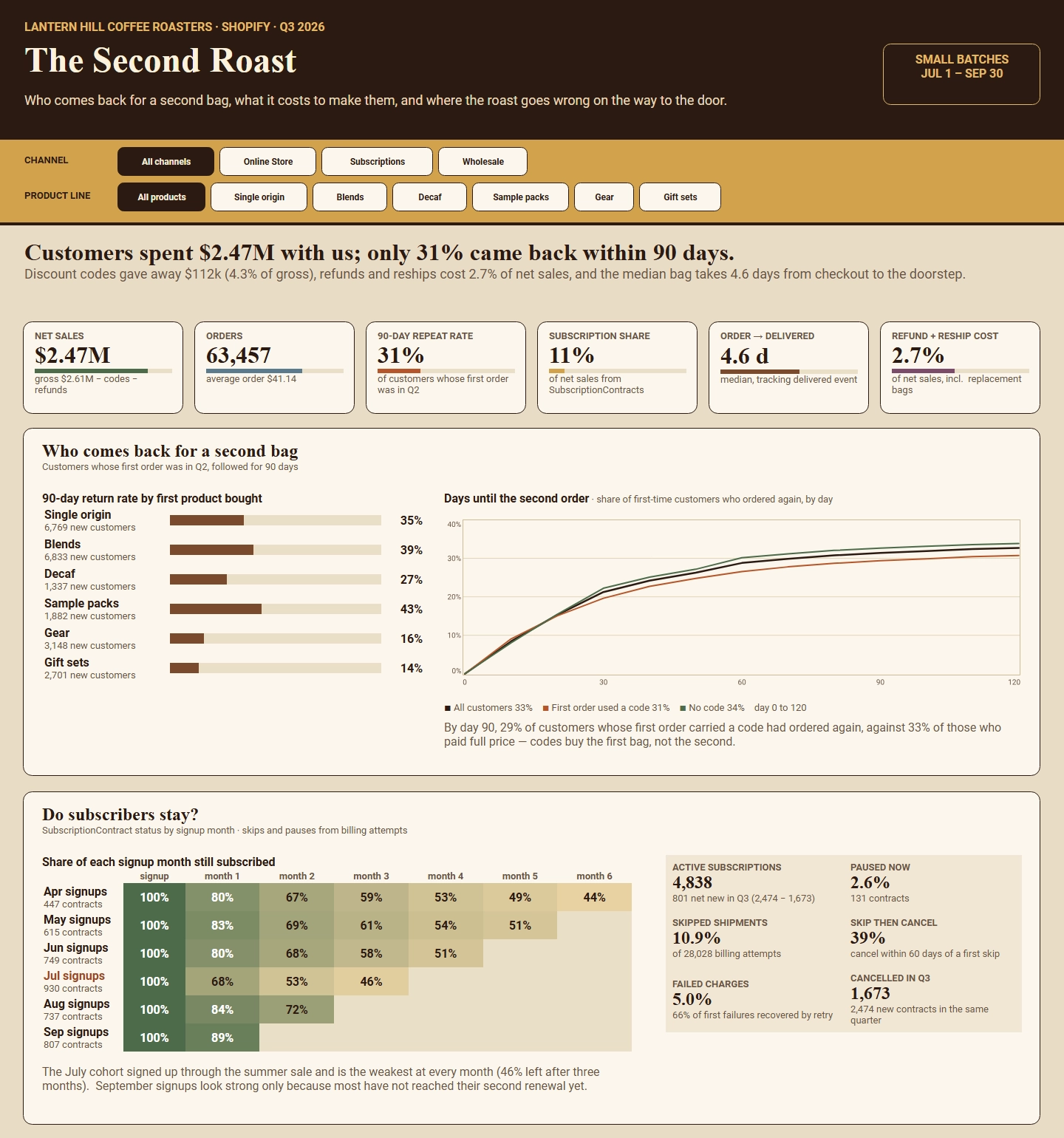
Task: Click the Jul signups 46% cell
Action: 371,981
